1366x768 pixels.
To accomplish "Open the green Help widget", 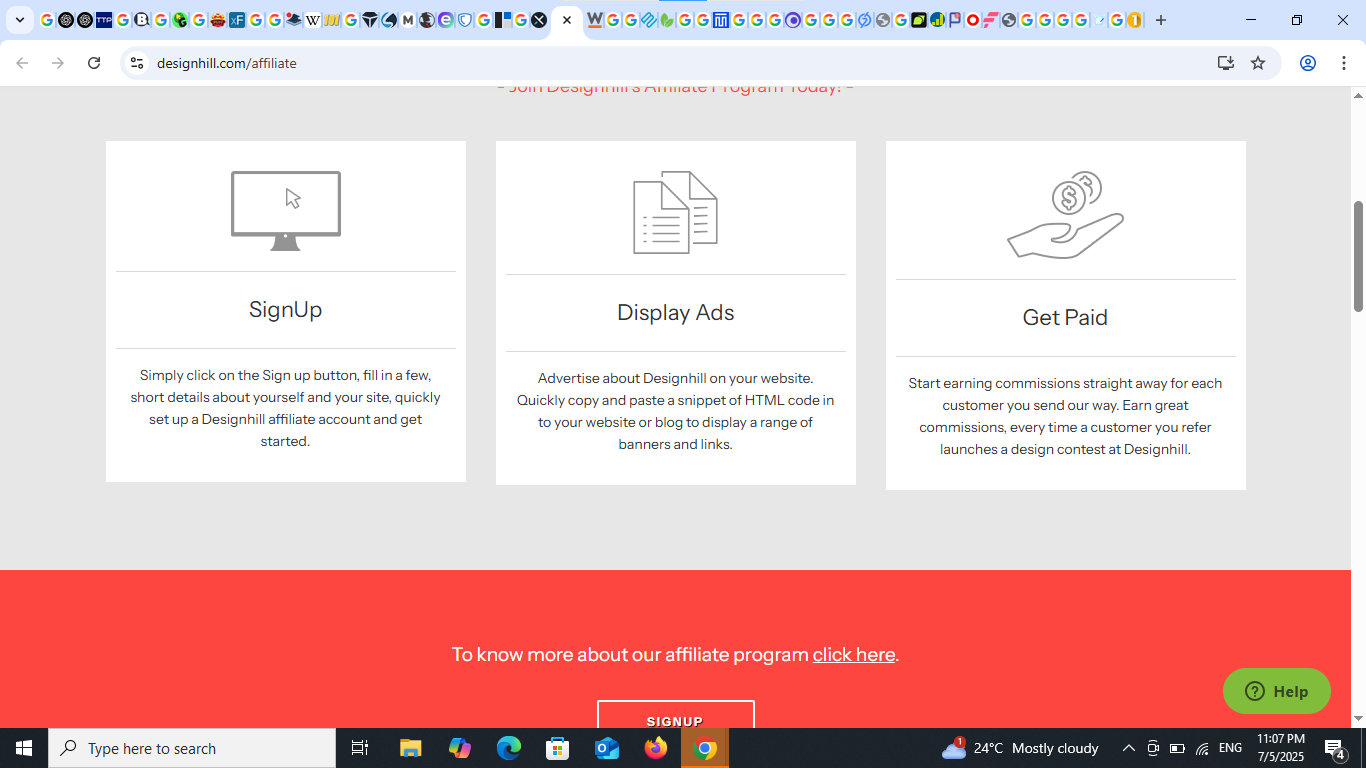I will coord(1277,691).
